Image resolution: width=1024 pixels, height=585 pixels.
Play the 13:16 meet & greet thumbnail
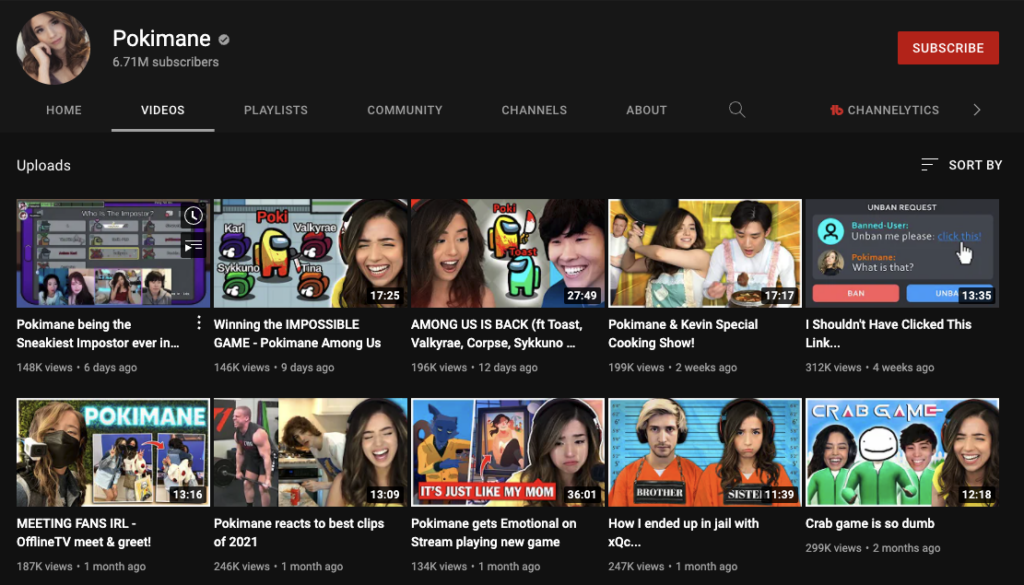(113, 452)
